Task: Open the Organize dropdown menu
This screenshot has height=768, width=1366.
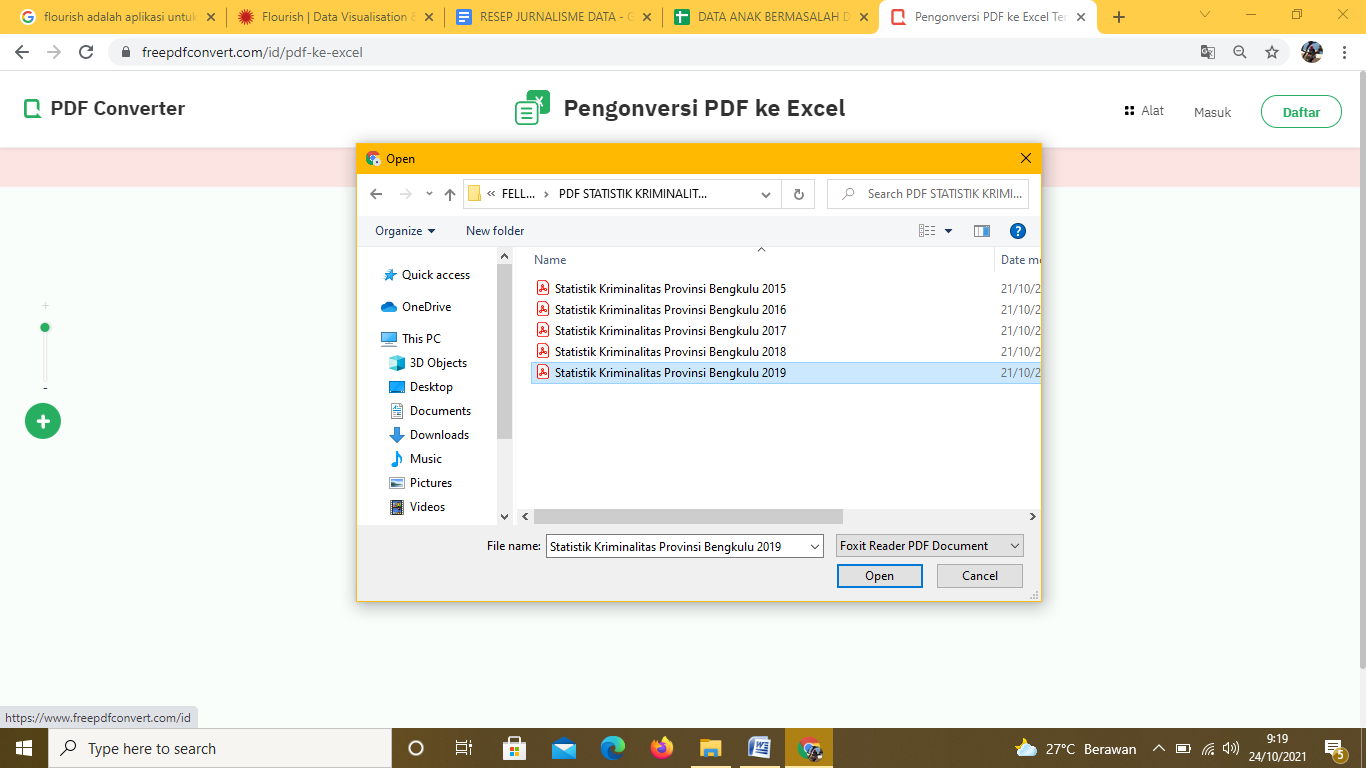Action: (x=405, y=231)
